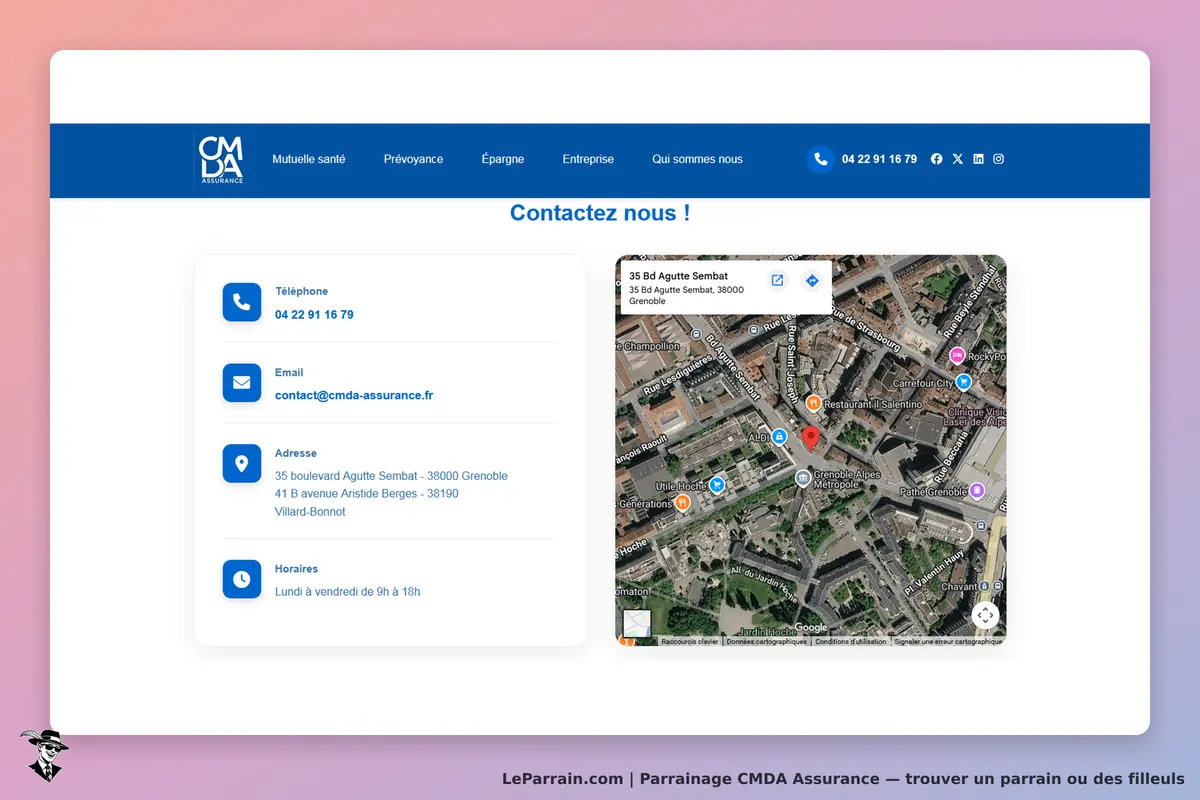Select the red location pin on map
1200x800 pixels.
pyautogui.click(x=811, y=437)
